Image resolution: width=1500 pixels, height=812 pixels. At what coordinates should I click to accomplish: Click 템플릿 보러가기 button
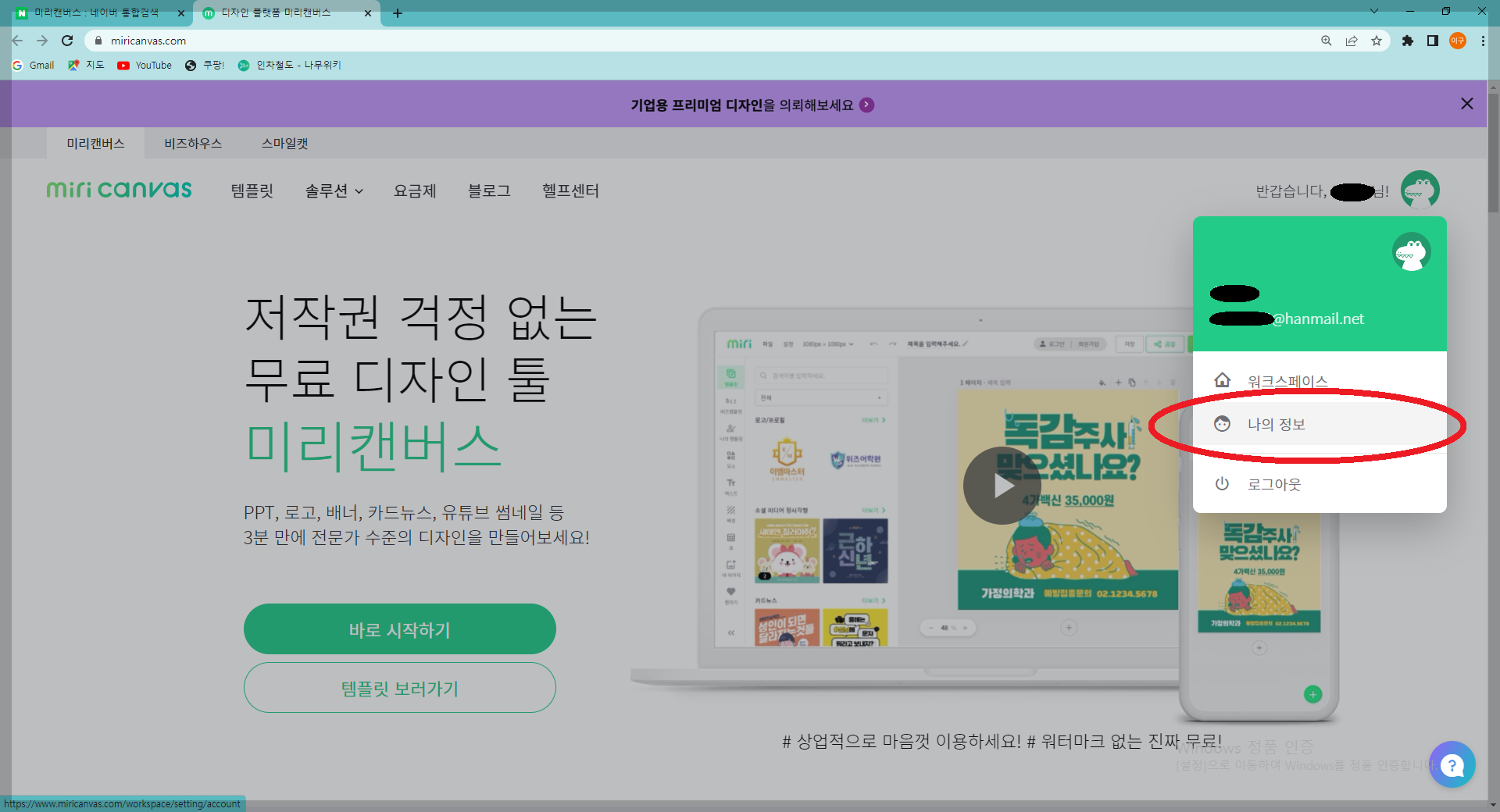(400, 688)
